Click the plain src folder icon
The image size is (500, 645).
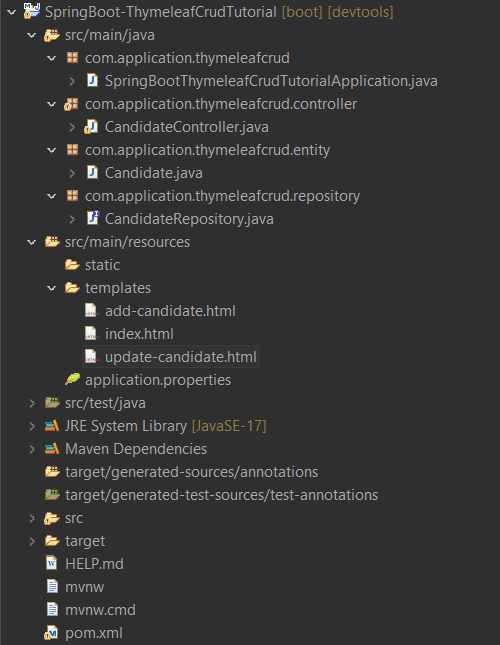pos(52,518)
